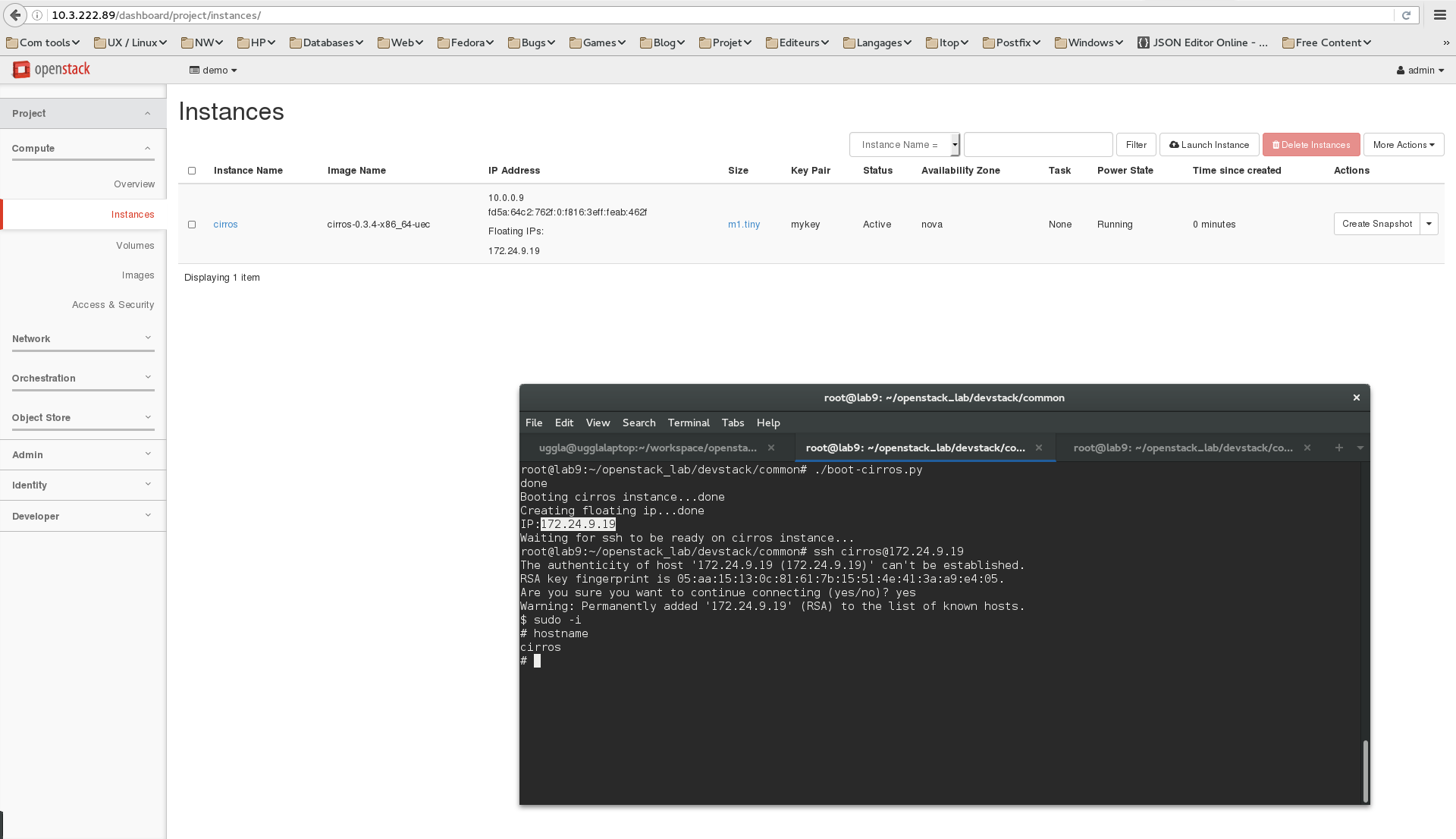Open the JSON Editor Online bookmark
Image resolution: width=1456 pixels, height=839 pixels.
1203,42
